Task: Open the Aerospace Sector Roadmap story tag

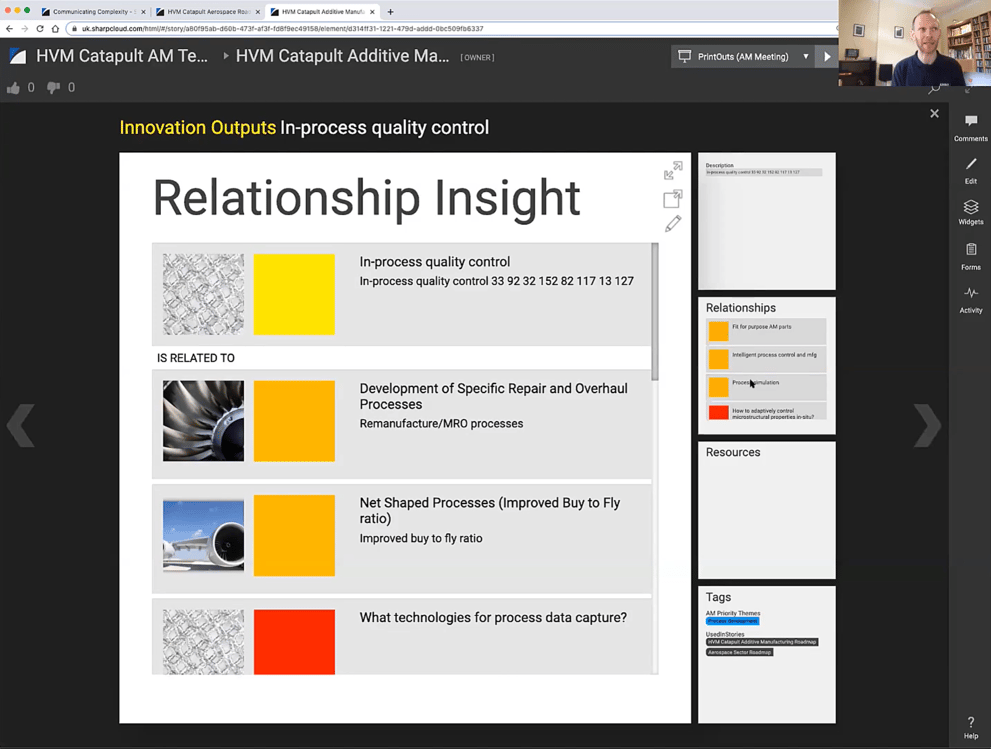Action: pos(739,652)
